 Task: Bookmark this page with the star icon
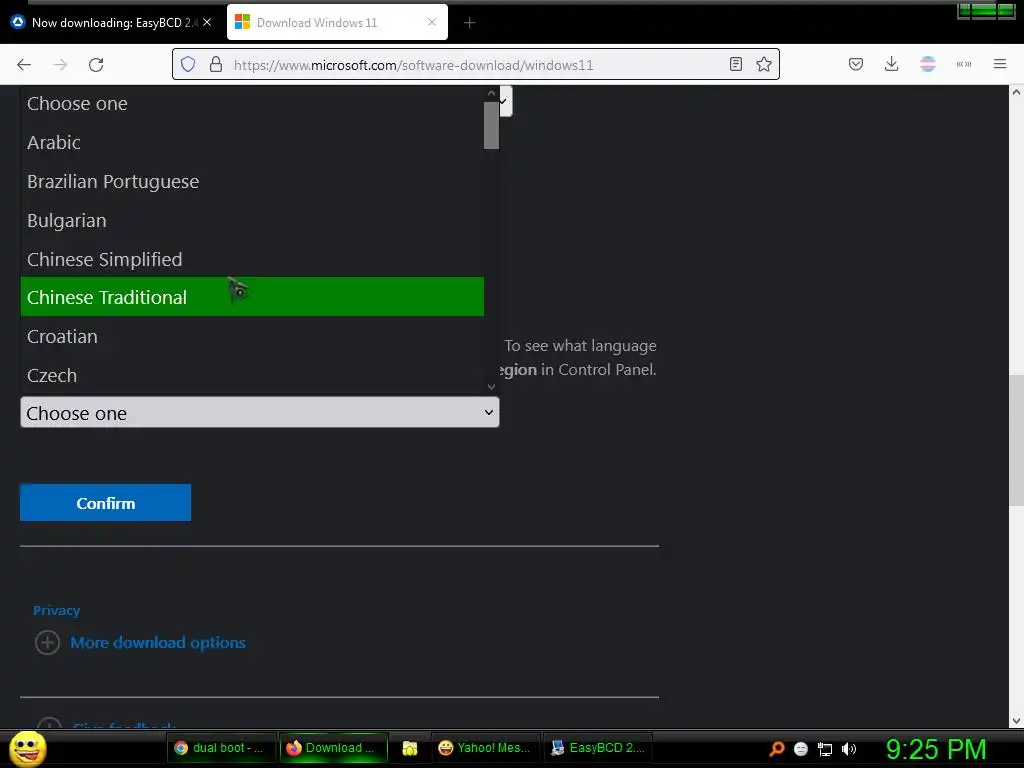(x=764, y=64)
